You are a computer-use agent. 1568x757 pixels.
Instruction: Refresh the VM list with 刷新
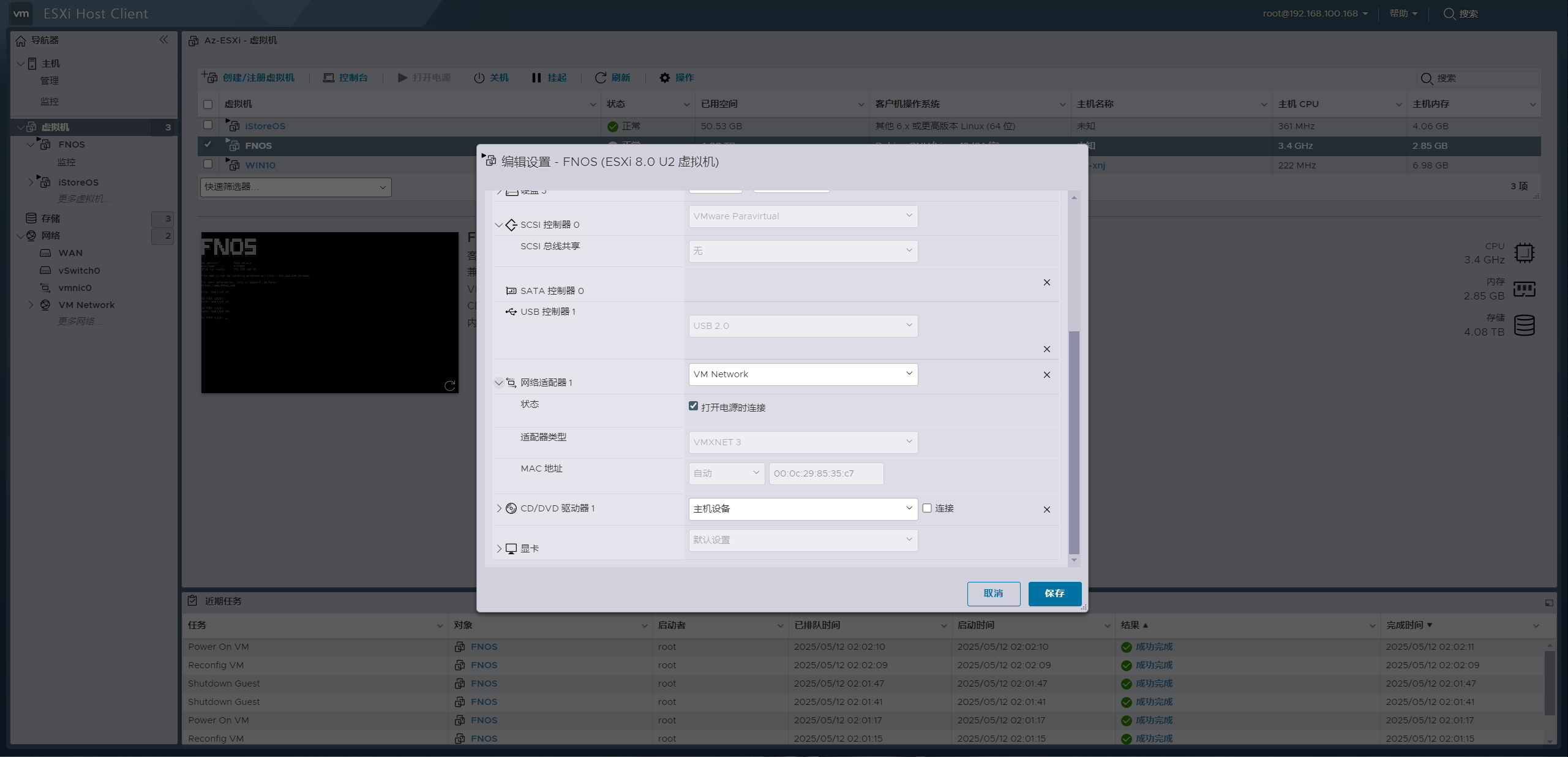(x=612, y=78)
